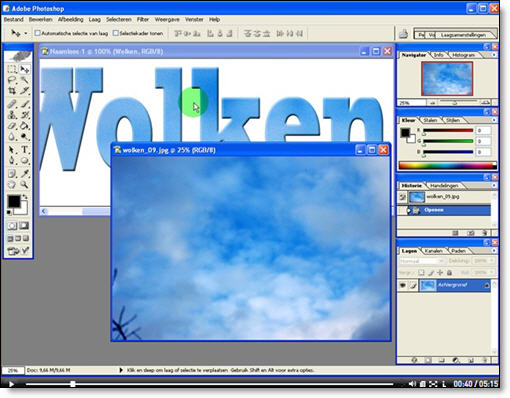510x398 pixels.
Task: Switch to the Stalen tab
Action: coord(430,120)
